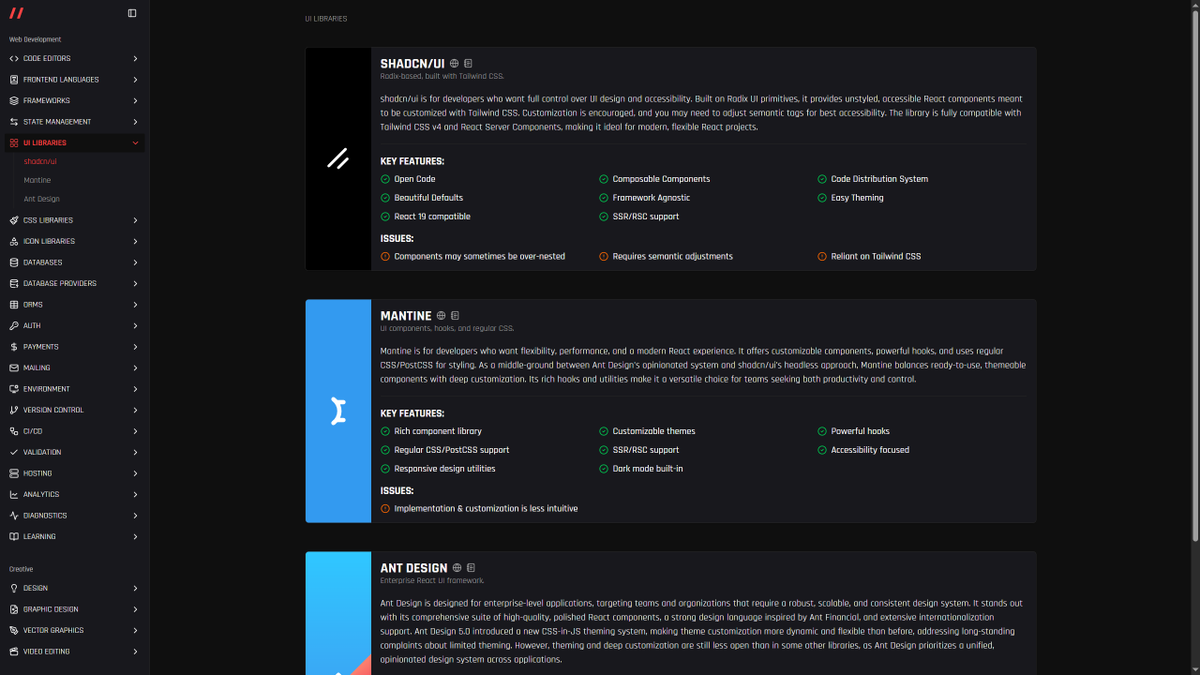
Task: Click the Icon Libraries sidebar icon
Action: tap(14, 241)
